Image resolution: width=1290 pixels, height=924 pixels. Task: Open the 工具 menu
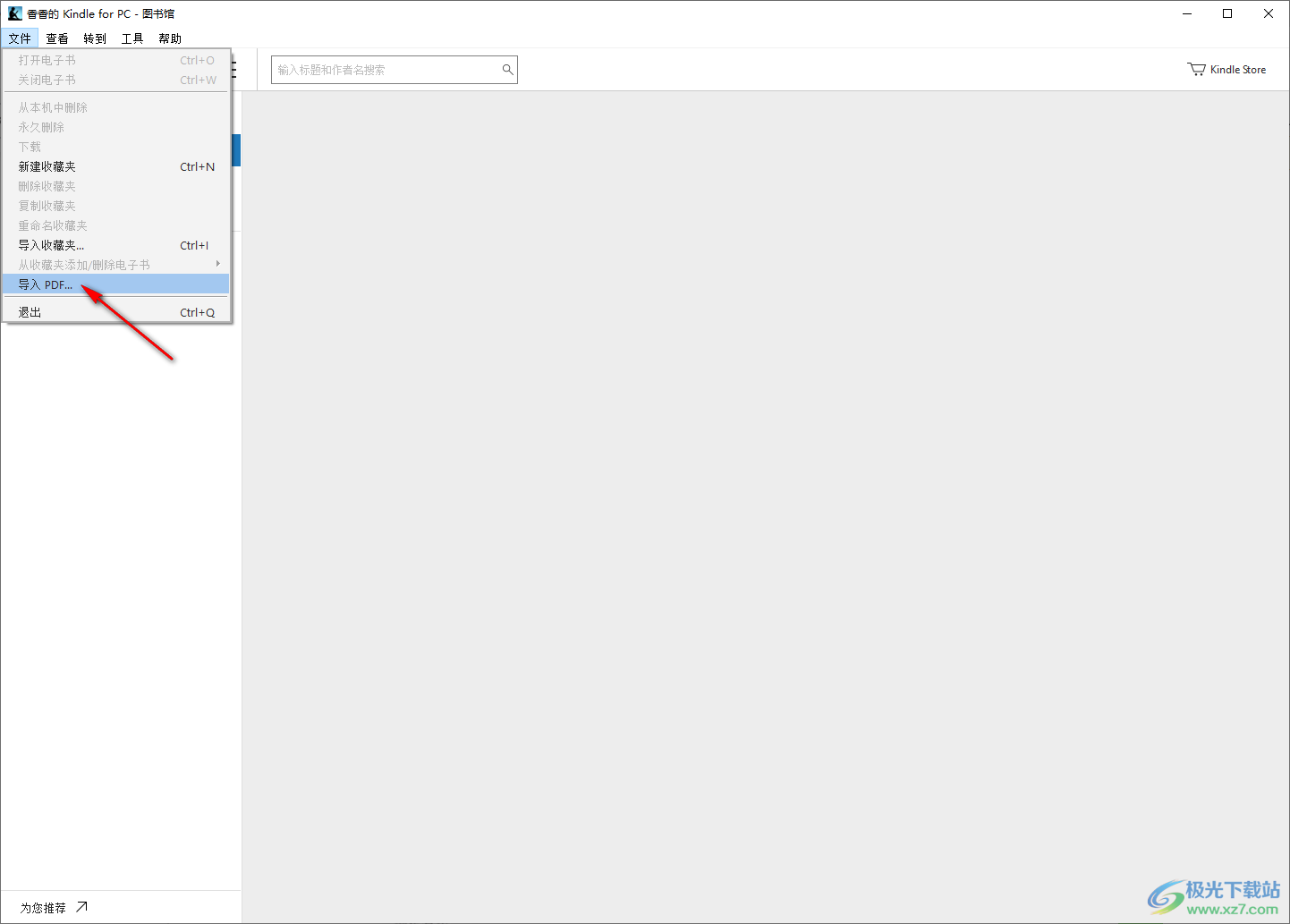click(132, 38)
